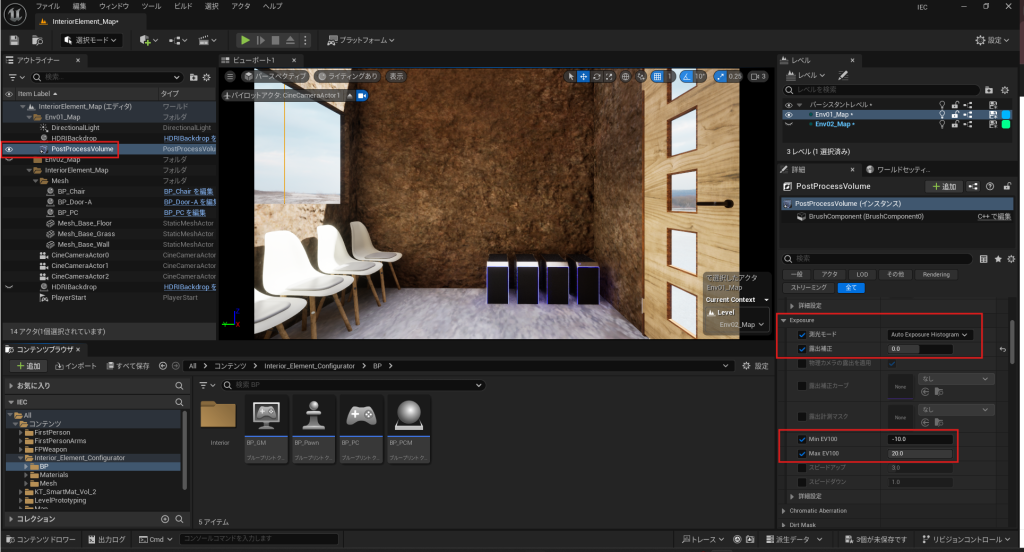The image size is (1024, 552).
Task: Uncheck the Max EV100 checkbox
Action: pyautogui.click(x=802, y=453)
